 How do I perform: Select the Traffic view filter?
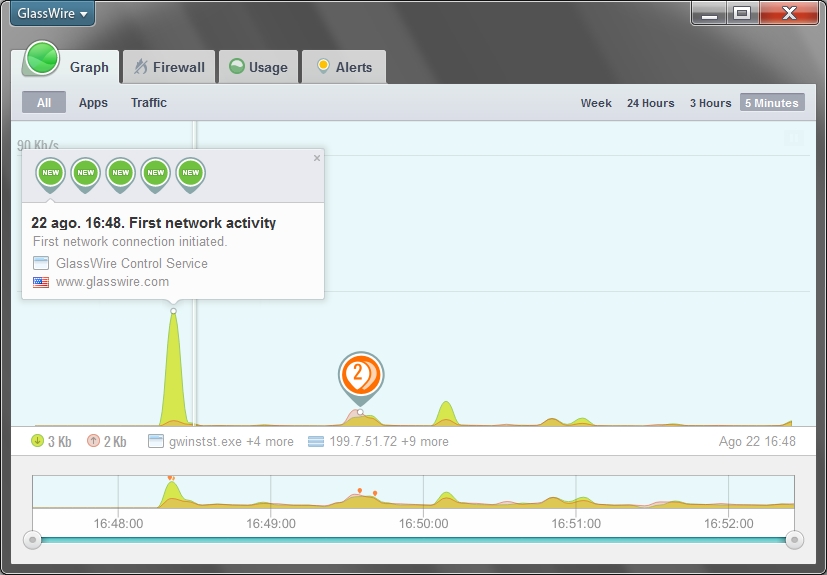pos(149,102)
